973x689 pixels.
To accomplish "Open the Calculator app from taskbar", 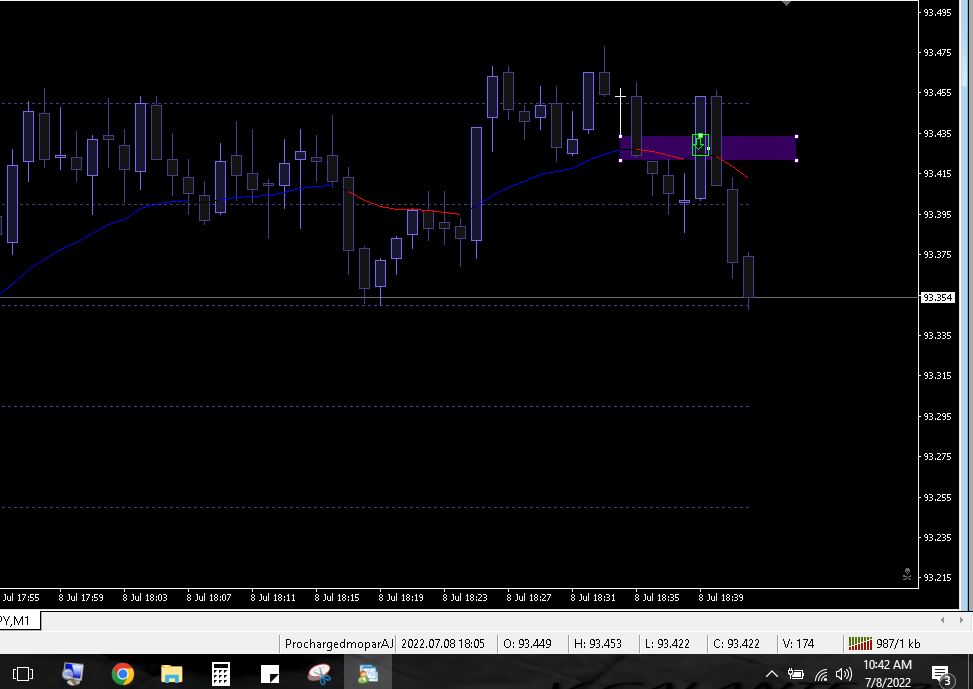I will click(221, 674).
